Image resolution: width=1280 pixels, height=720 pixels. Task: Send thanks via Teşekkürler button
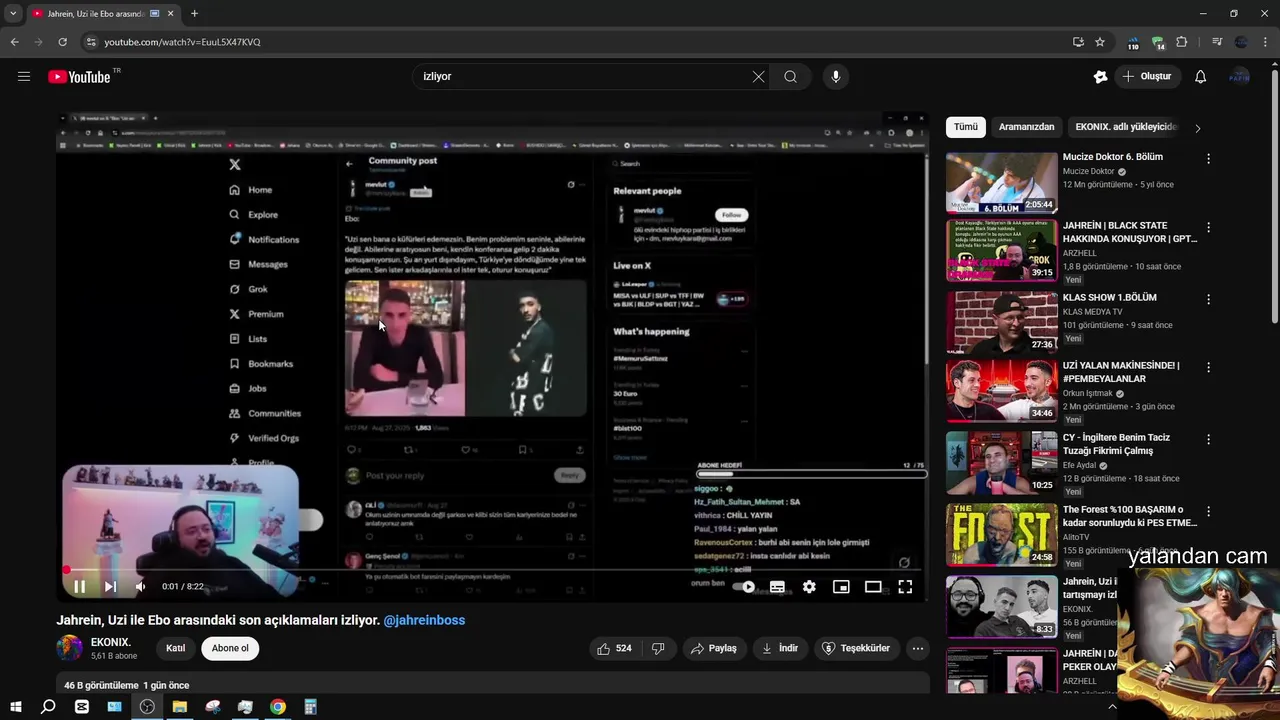pyautogui.click(x=856, y=648)
